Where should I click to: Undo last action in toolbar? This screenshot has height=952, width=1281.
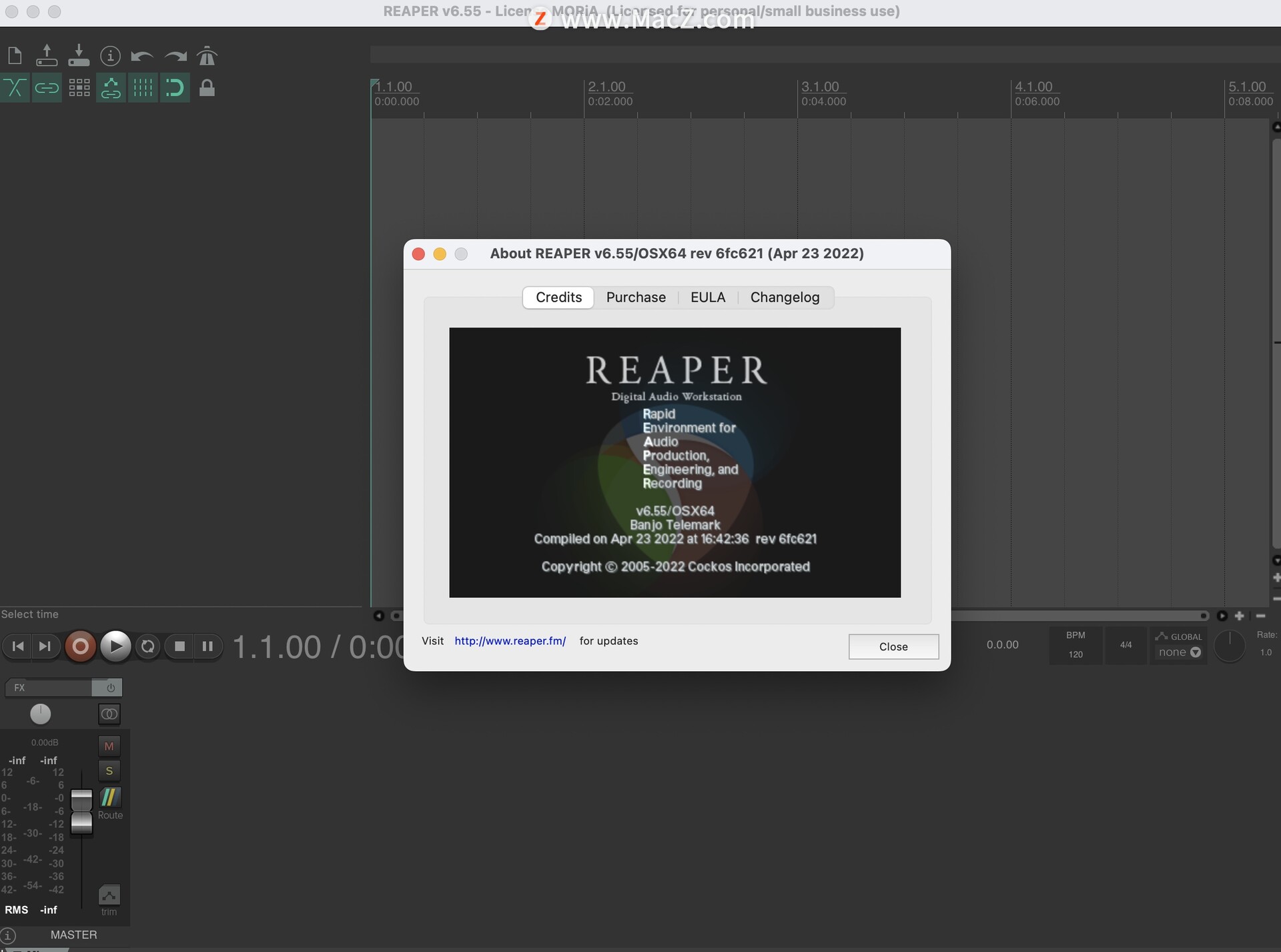pos(142,57)
